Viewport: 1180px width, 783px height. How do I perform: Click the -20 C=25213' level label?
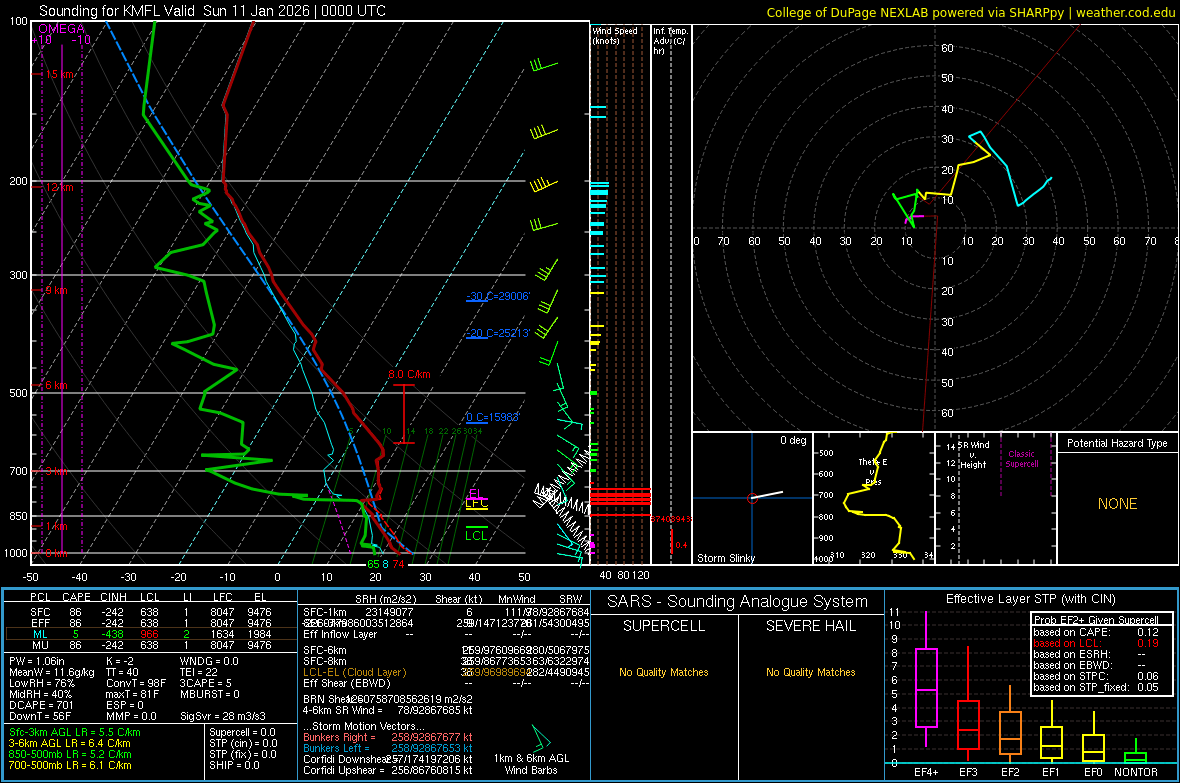[x=498, y=333]
